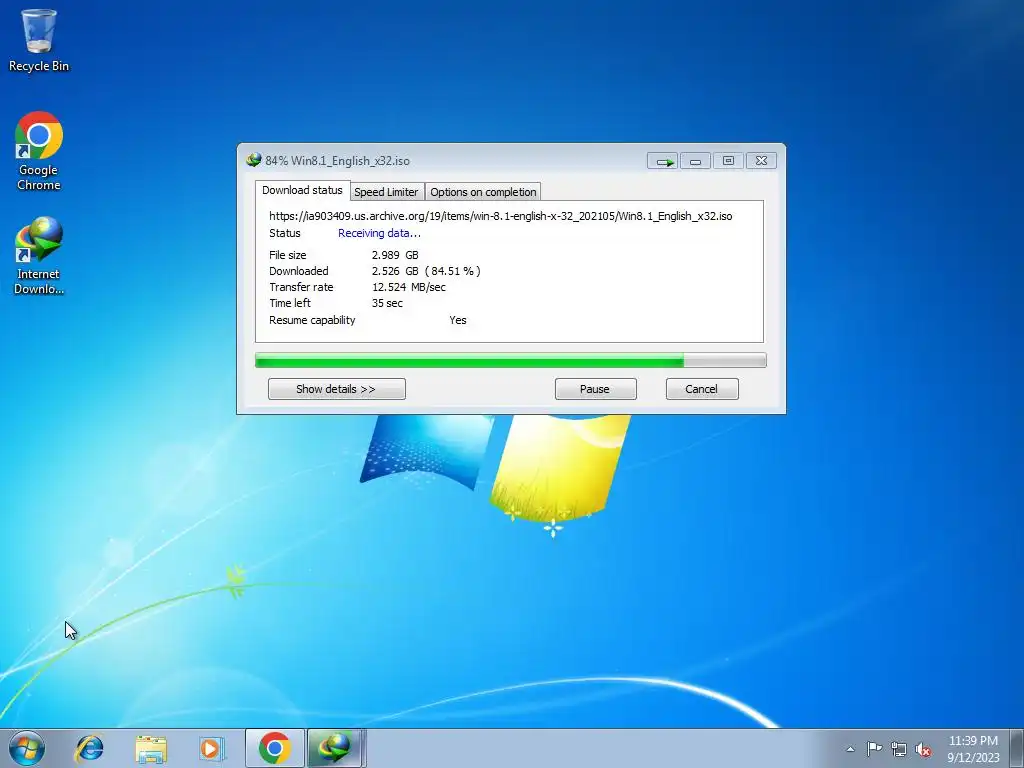Open the Action Center flag icon
The image size is (1024, 768).
[x=874, y=749]
